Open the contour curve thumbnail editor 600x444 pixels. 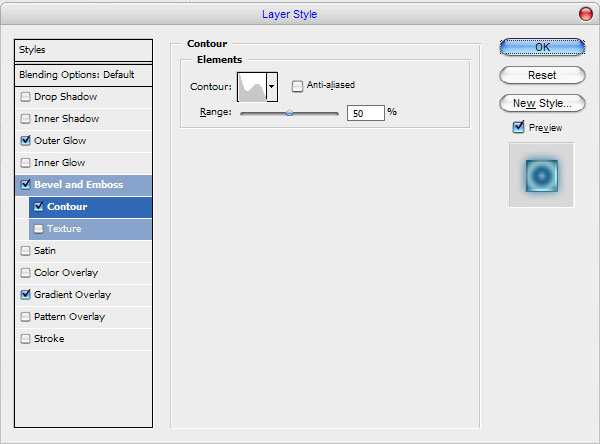click(252, 87)
